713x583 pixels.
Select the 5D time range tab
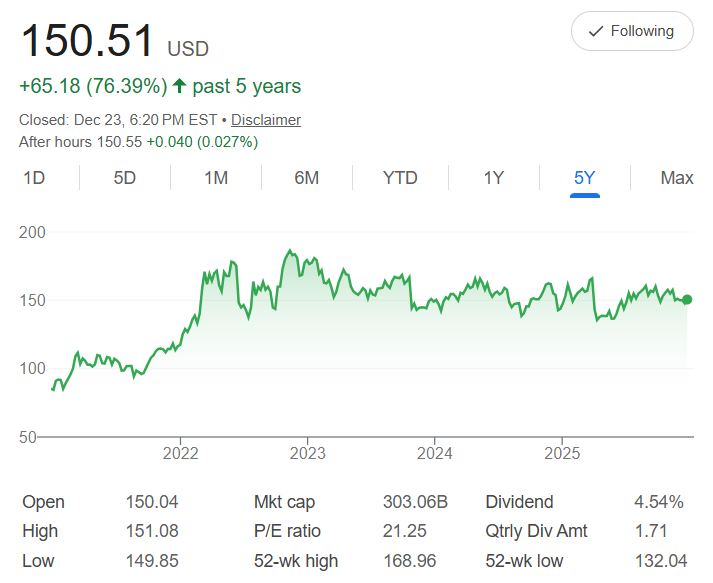[124, 178]
